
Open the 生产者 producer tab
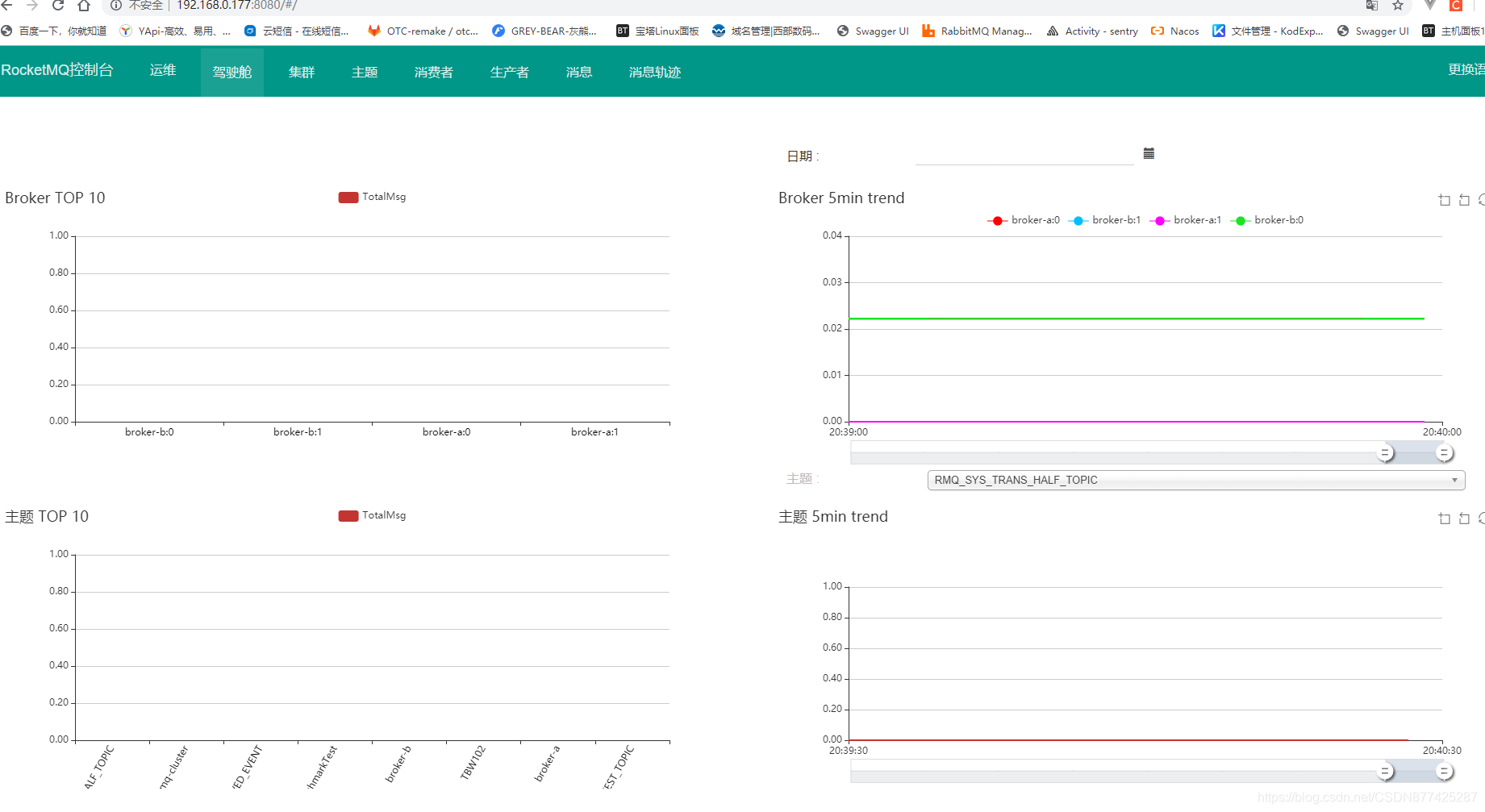(x=510, y=72)
